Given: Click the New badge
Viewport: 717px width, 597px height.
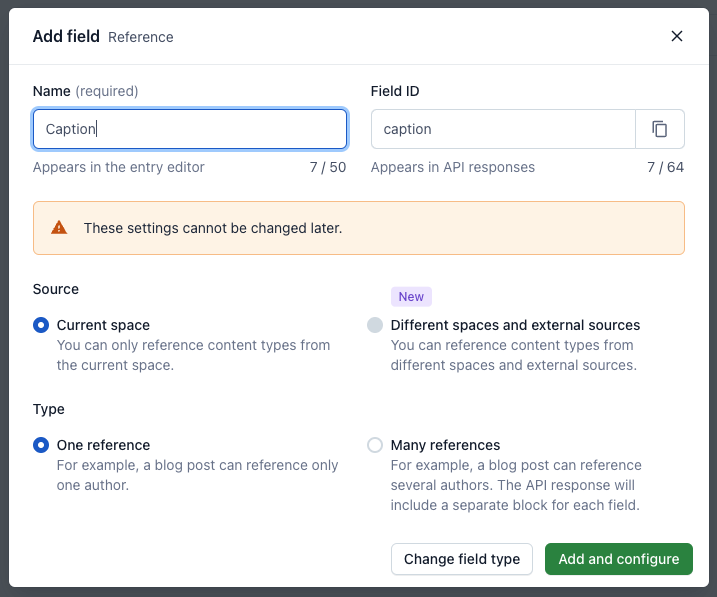Looking at the screenshot, I should point(411,297).
